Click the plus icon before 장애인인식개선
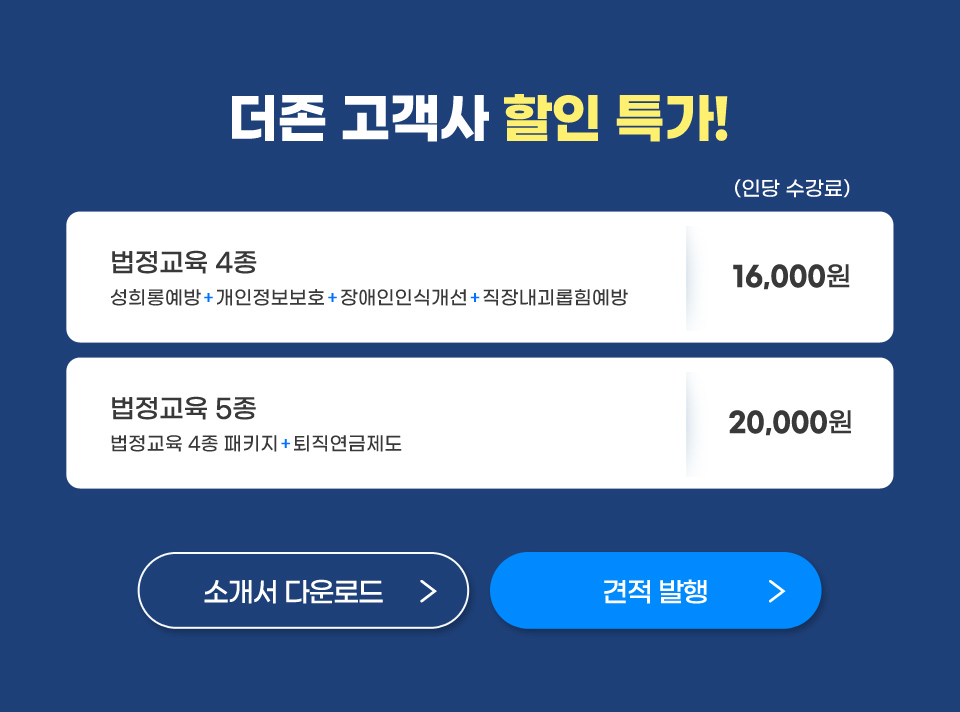This screenshot has height=712, width=960. [332, 298]
